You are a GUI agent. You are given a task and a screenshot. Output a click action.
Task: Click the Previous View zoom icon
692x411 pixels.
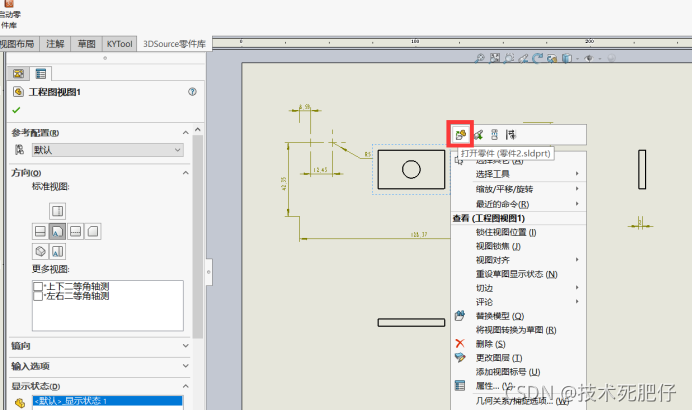click(509, 58)
